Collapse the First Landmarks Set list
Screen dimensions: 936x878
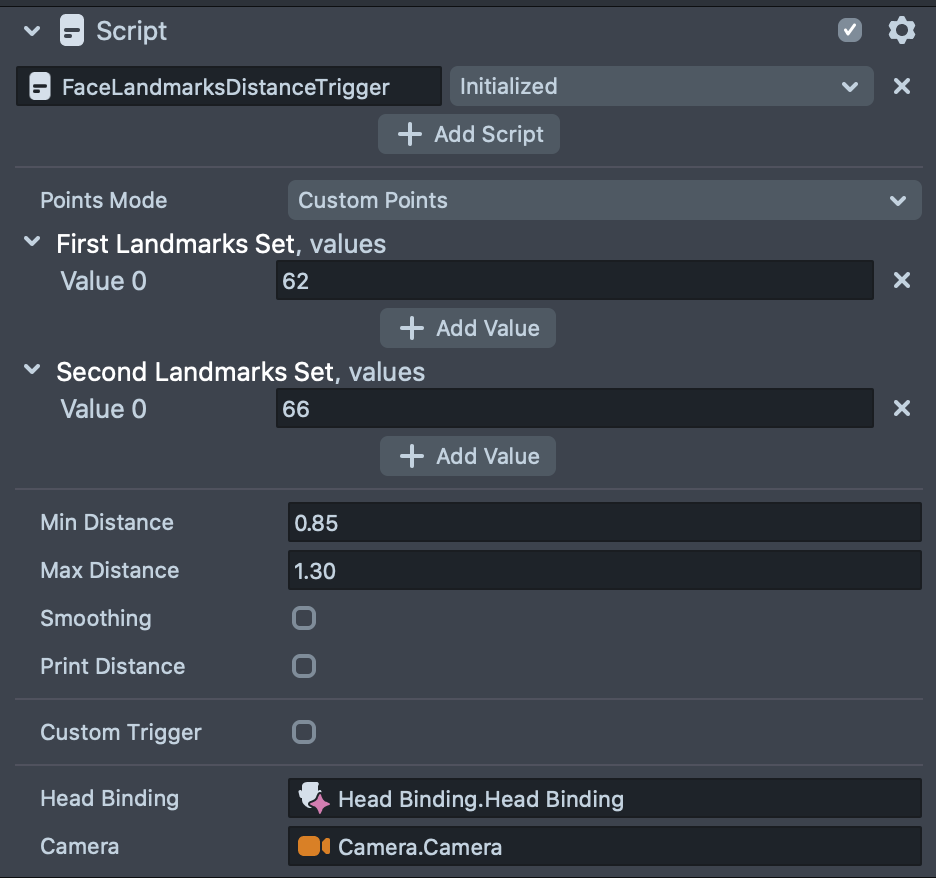(x=33, y=243)
